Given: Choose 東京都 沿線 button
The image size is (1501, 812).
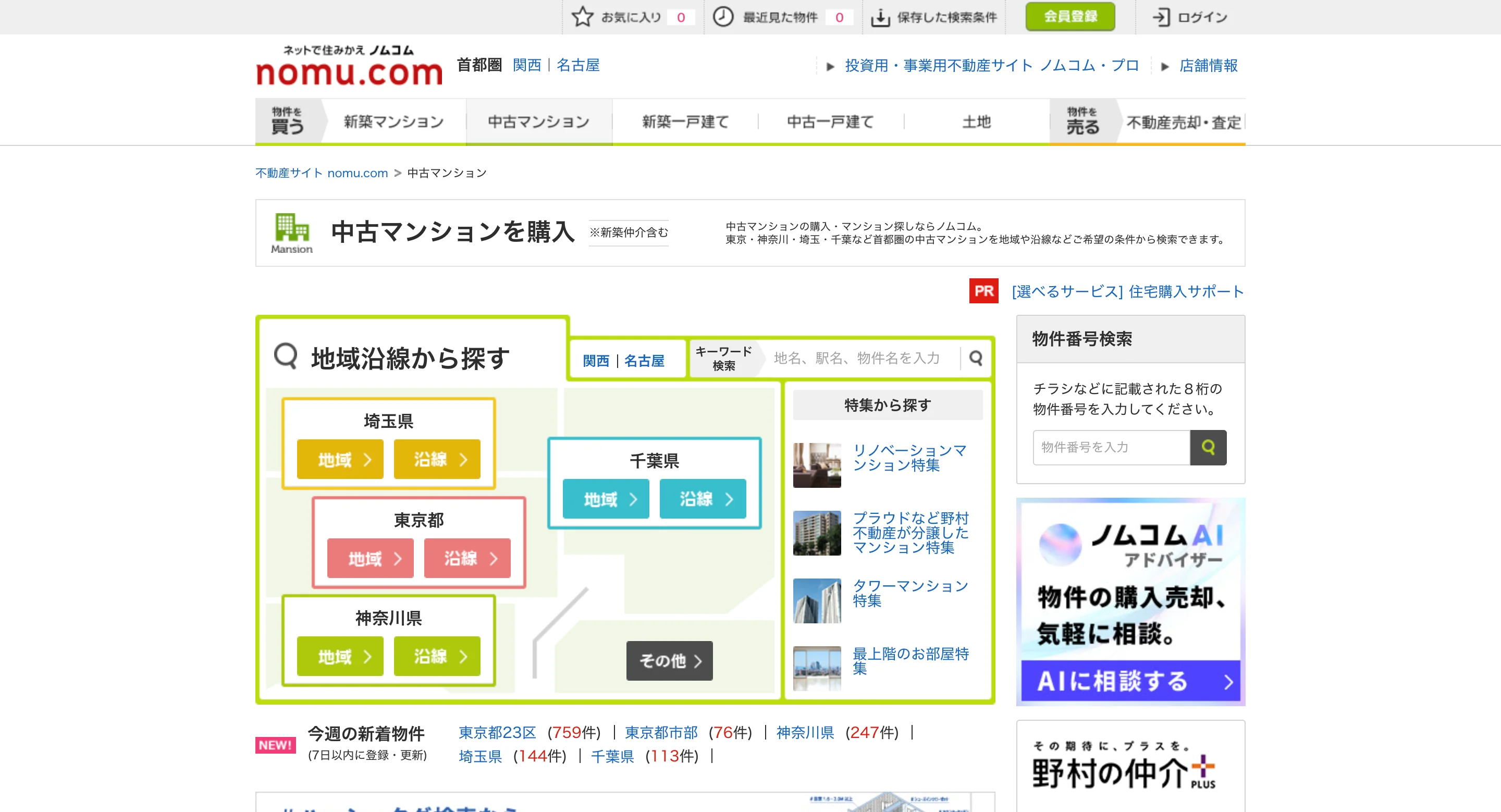Looking at the screenshot, I should 467,559.
